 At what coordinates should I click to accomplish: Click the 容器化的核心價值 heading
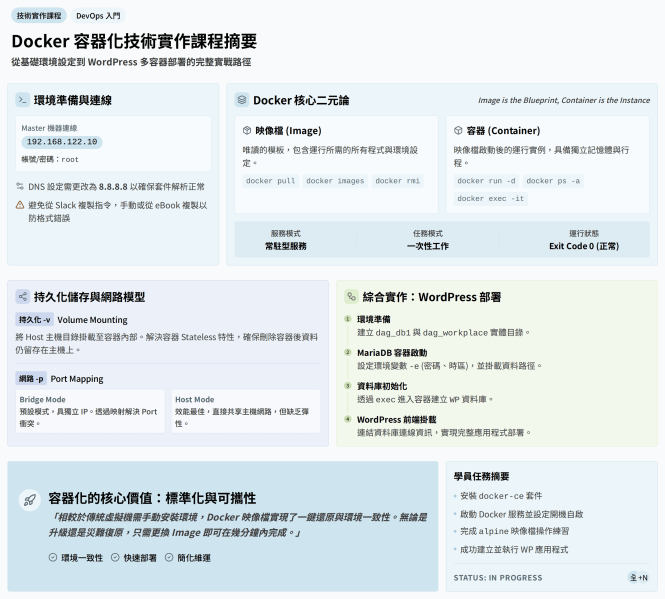(152, 498)
